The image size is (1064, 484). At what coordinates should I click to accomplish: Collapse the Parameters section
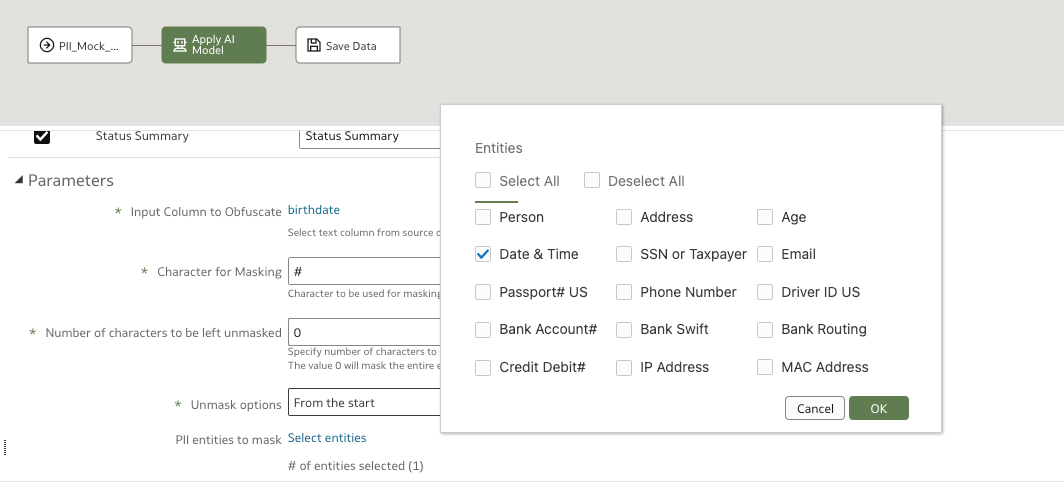(19, 181)
